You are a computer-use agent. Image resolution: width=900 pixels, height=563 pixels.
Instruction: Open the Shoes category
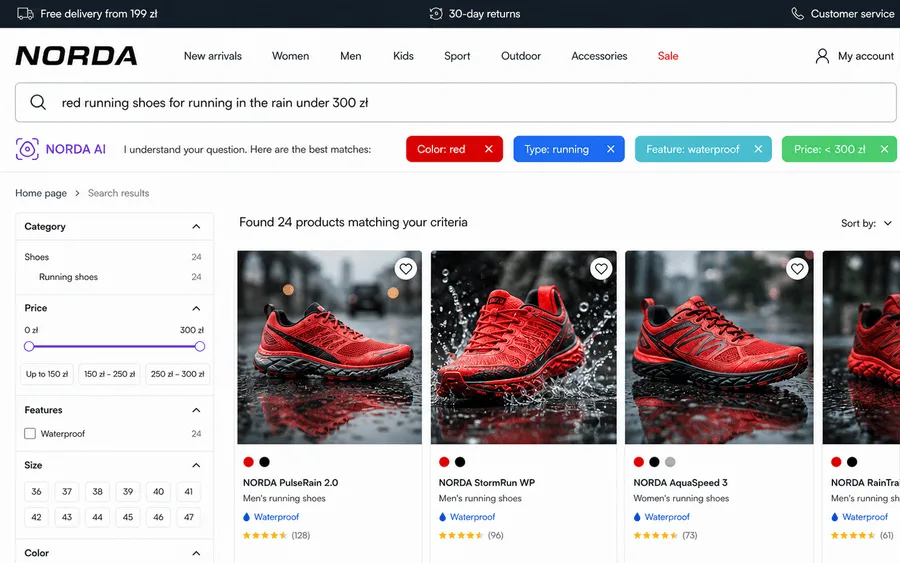[x=37, y=257]
